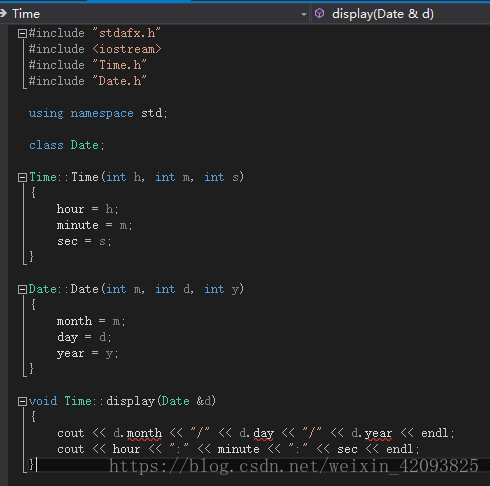The width and height of the screenshot is (490, 486).
Task: Click the "Date.h" include string
Action: [119, 81]
